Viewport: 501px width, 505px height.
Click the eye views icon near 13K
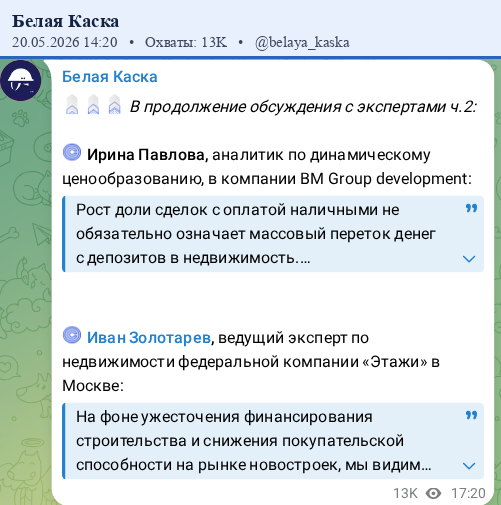(x=433, y=493)
